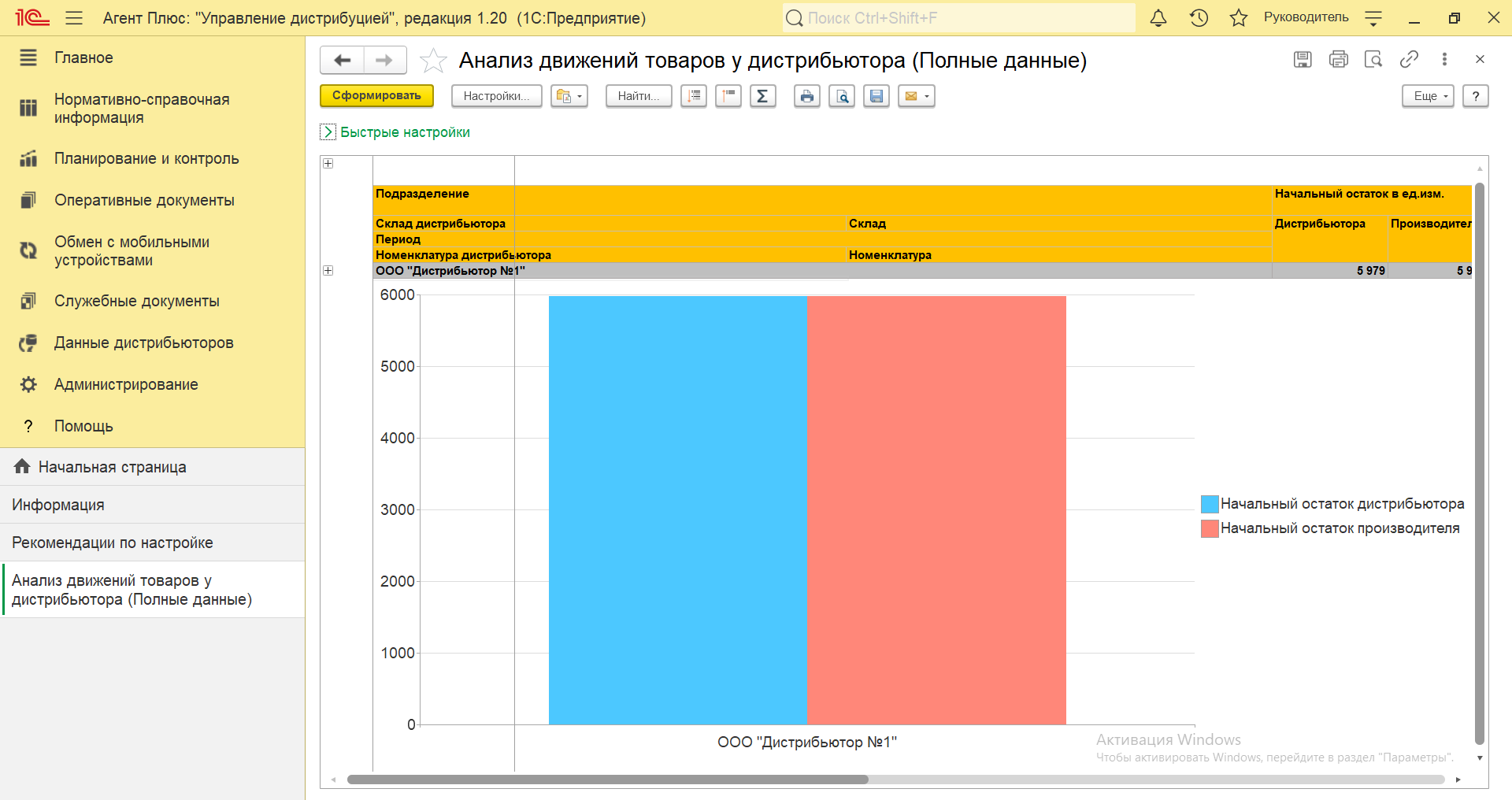Close the report form
The height and width of the screenshot is (800, 1512).
[x=1480, y=59]
